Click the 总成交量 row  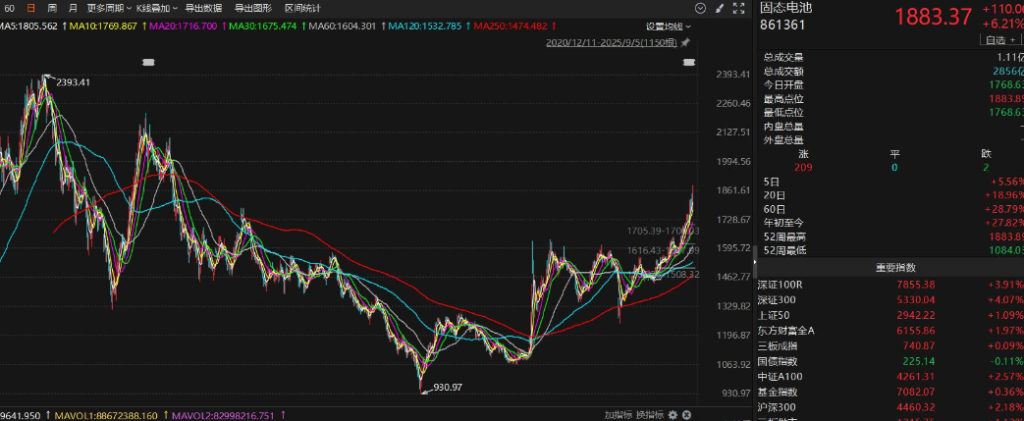(891, 57)
